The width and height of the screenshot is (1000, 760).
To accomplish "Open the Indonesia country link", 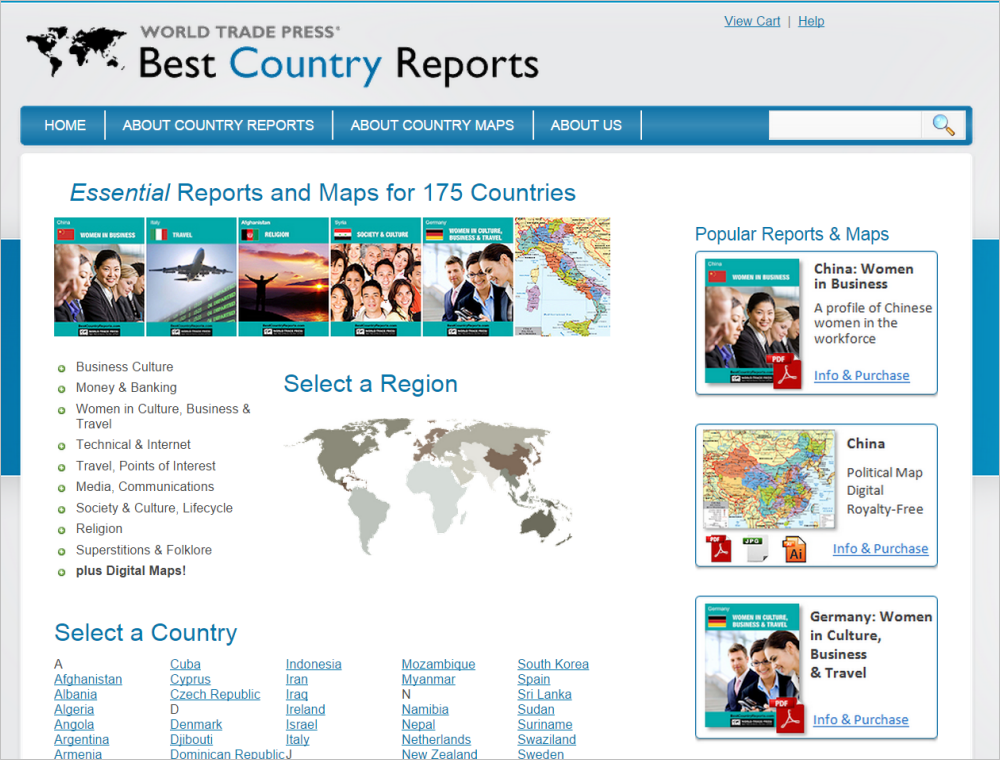I will [x=314, y=664].
